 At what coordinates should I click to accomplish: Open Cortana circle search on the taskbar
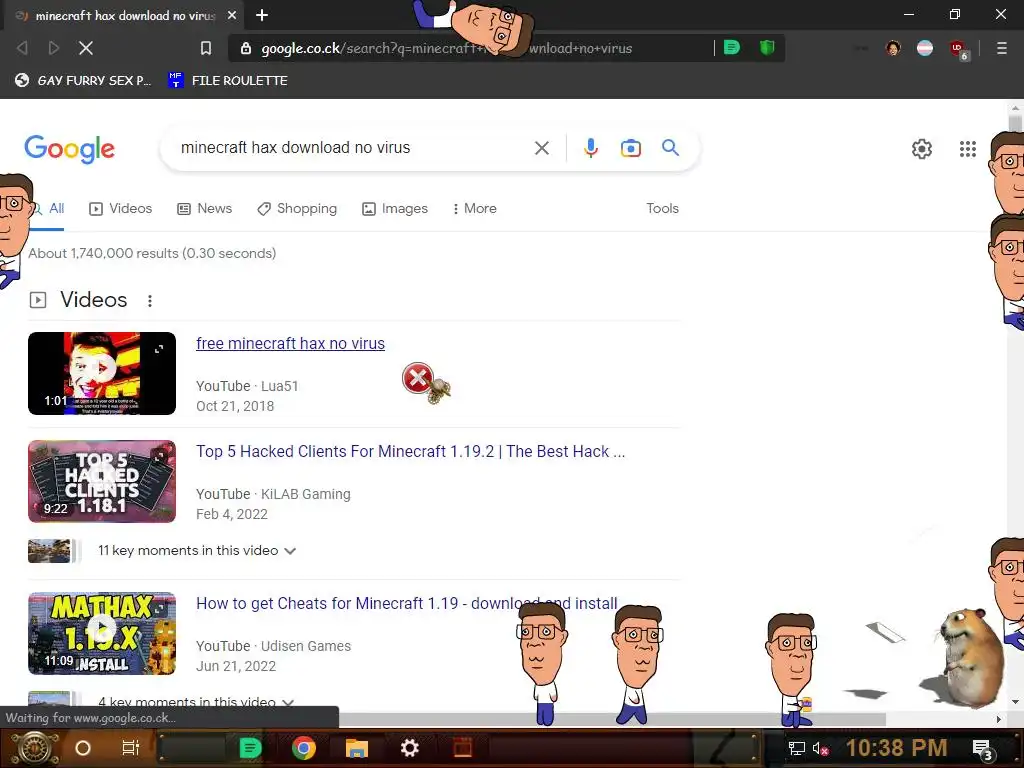pos(83,748)
